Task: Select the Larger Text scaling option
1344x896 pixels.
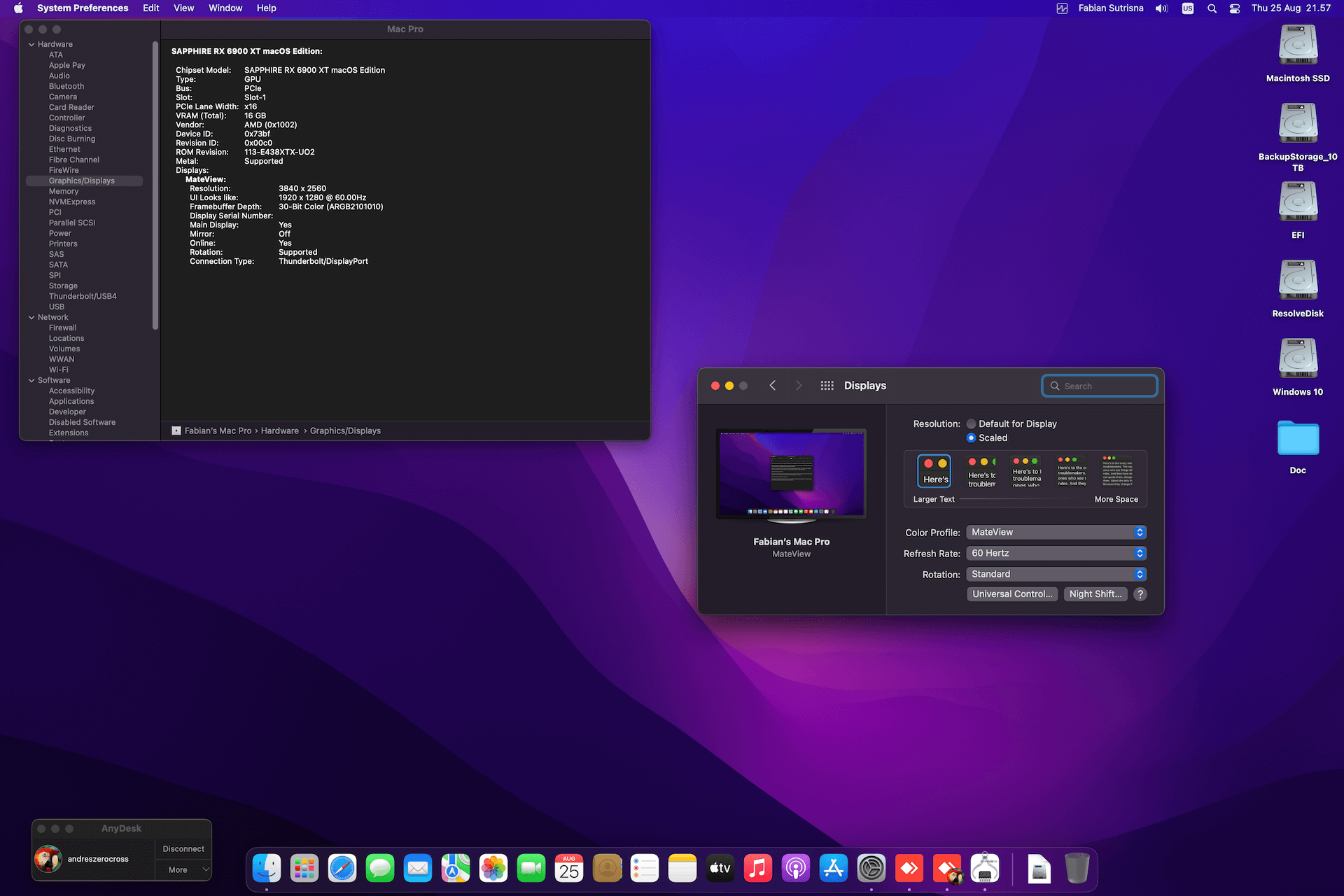Action: click(934, 471)
